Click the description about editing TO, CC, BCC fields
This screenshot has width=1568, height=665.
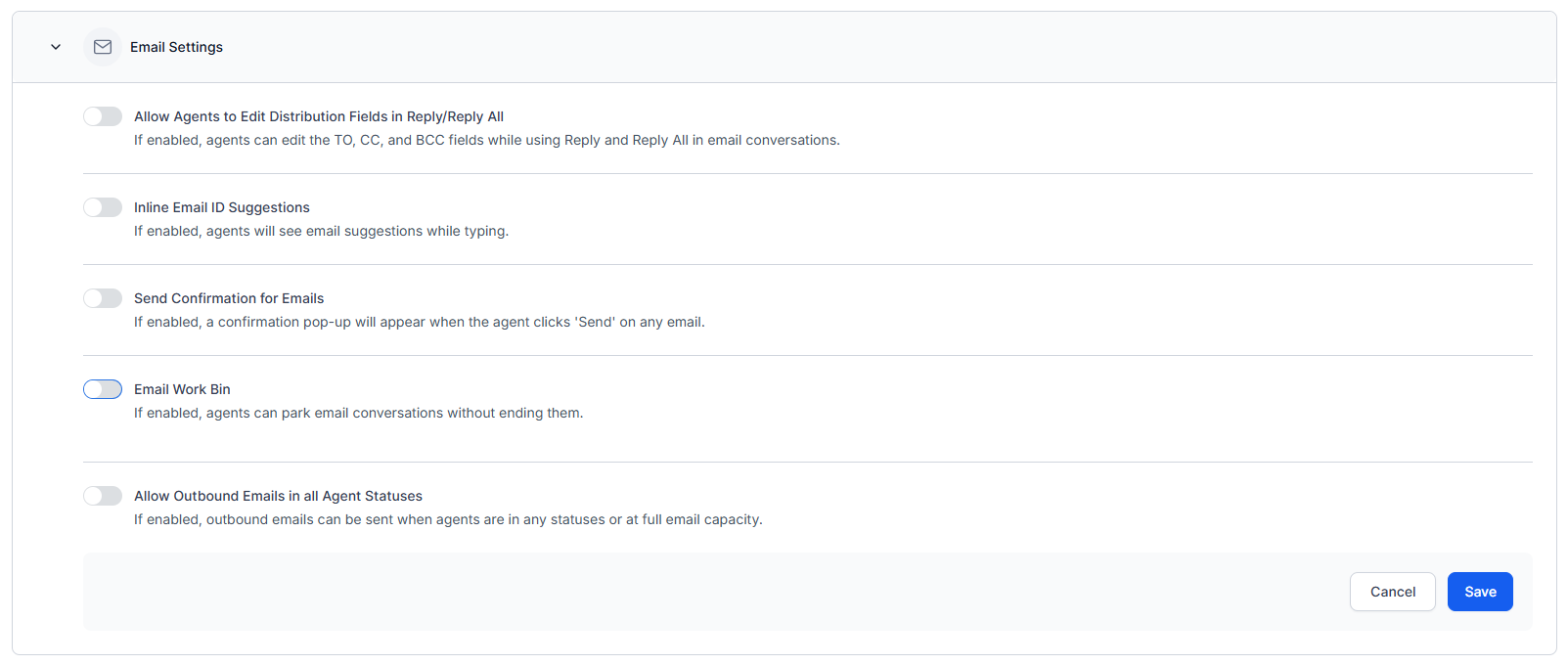tap(486, 140)
